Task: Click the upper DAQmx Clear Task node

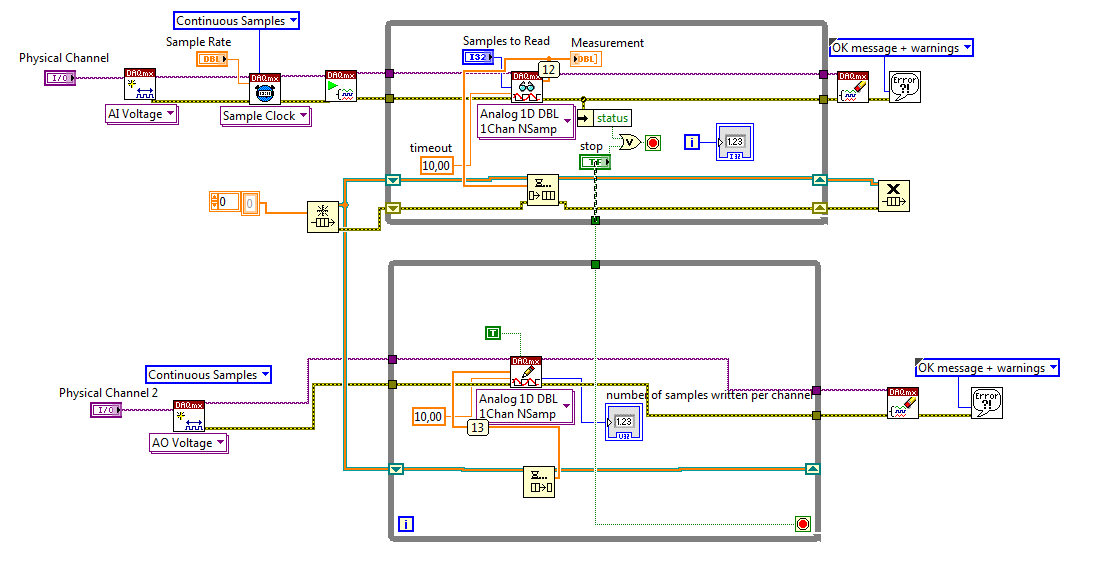Action: coord(853,87)
